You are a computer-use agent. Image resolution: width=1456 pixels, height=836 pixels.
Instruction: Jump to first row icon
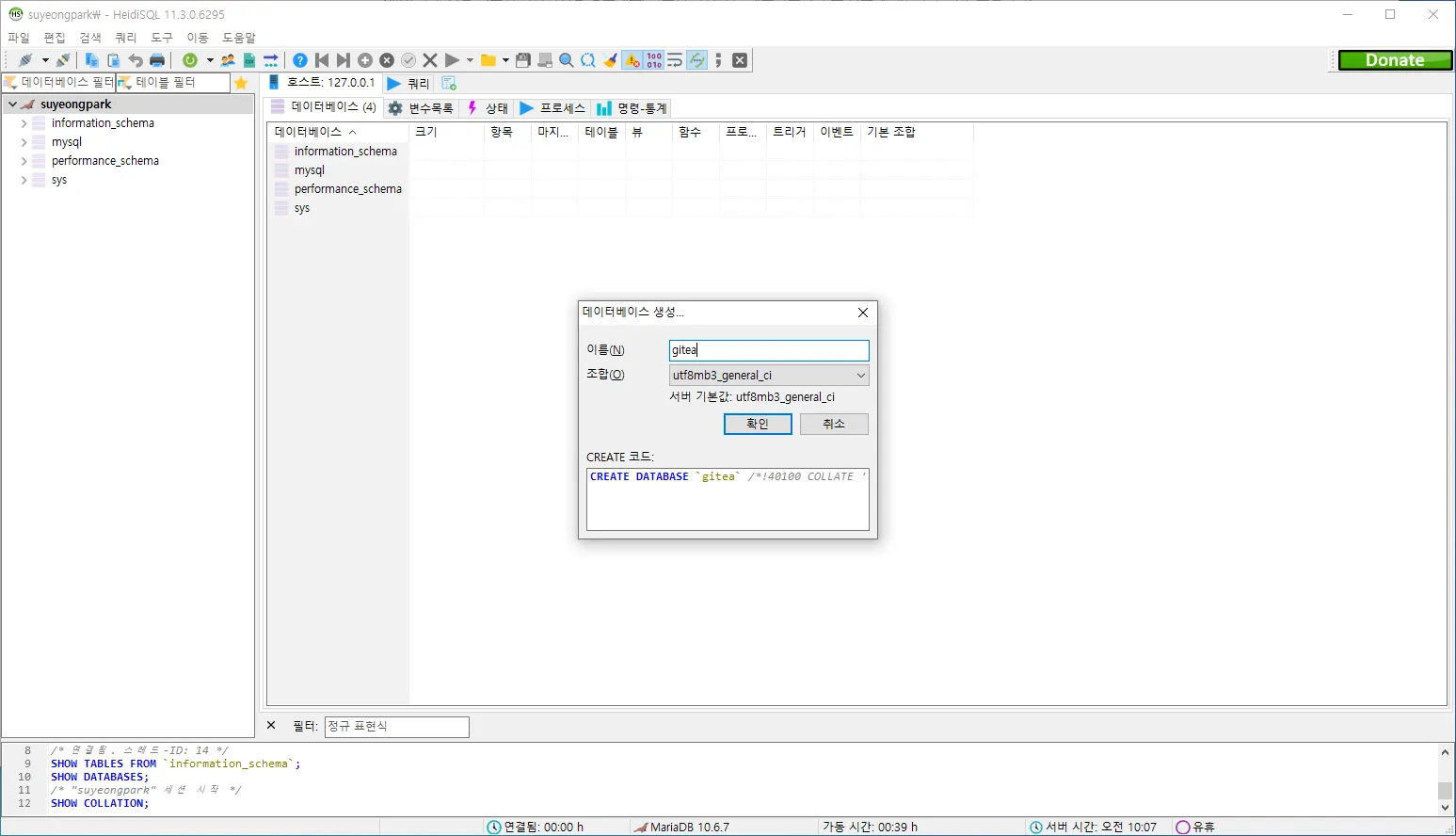[x=322, y=60]
